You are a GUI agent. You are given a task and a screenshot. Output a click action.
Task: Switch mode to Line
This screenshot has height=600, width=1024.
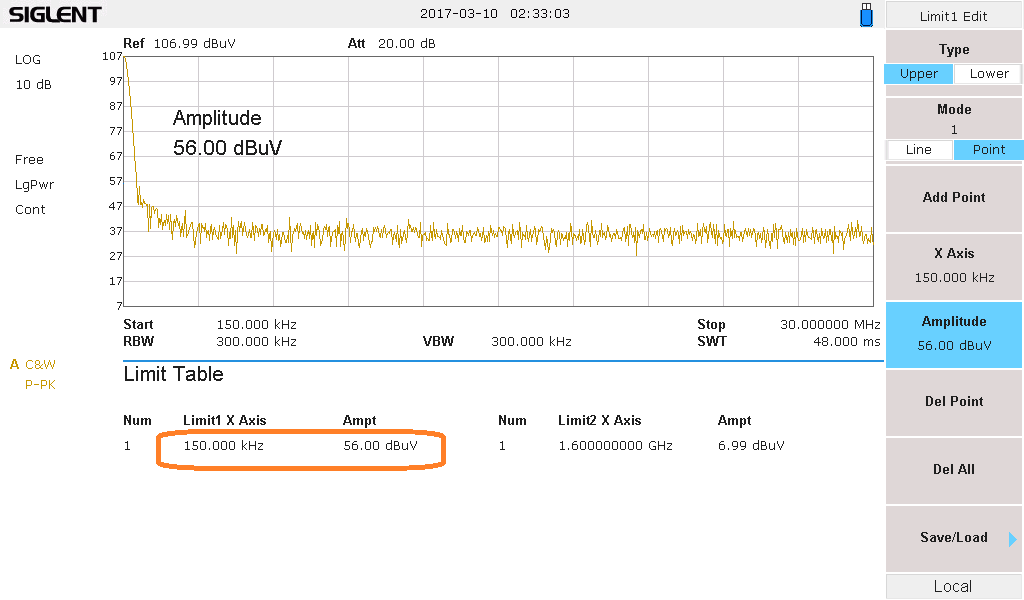pos(918,150)
